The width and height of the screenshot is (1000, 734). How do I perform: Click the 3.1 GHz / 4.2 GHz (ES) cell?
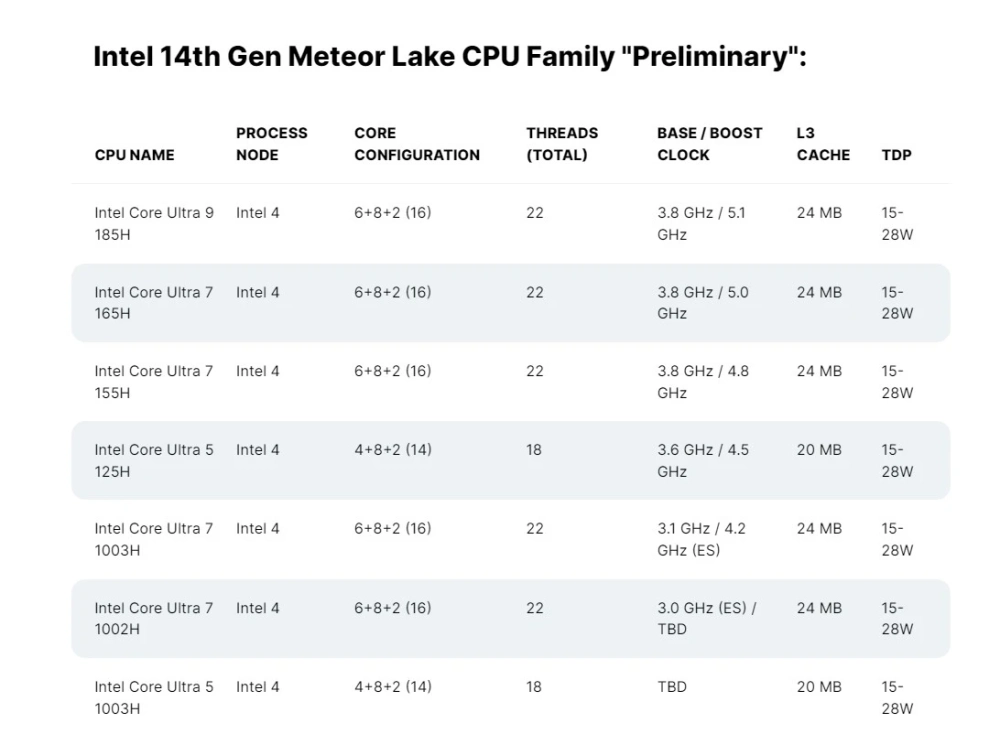click(x=701, y=539)
